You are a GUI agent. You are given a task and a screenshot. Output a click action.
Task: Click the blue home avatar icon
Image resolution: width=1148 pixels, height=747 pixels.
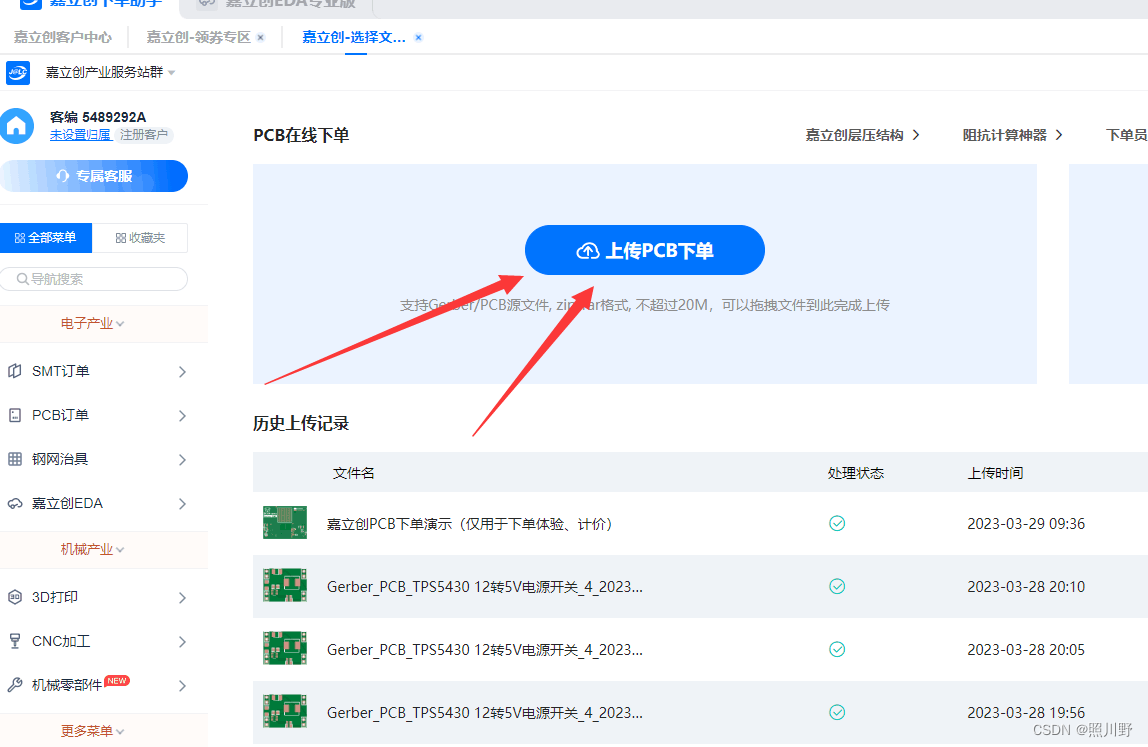[16, 126]
